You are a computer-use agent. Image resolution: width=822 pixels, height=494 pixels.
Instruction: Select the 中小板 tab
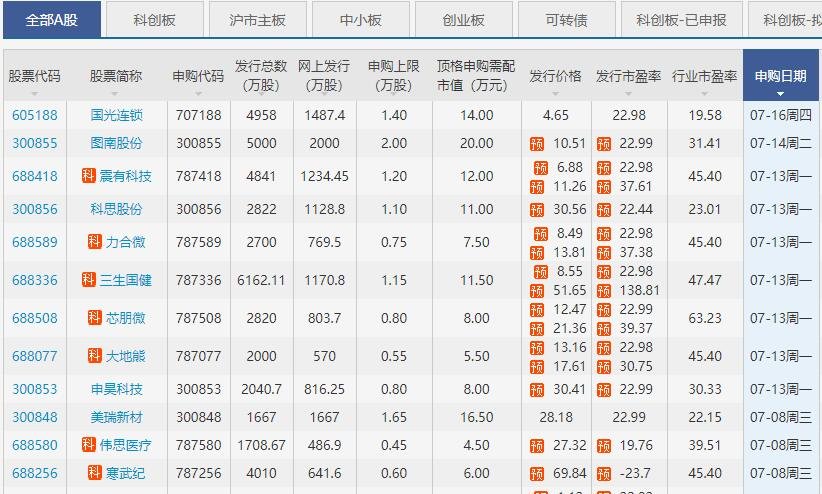pos(360,20)
